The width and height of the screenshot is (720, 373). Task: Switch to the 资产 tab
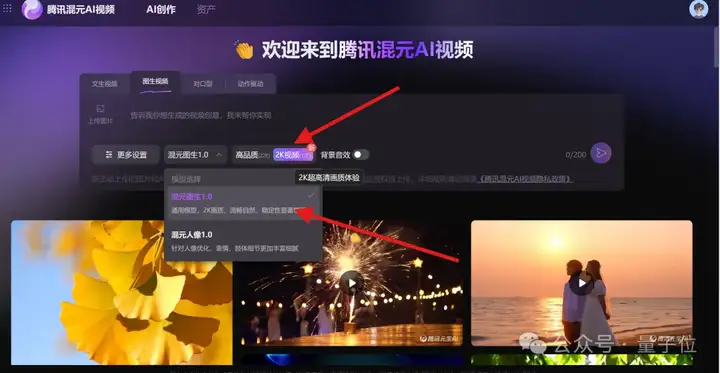tap(206, 10)
